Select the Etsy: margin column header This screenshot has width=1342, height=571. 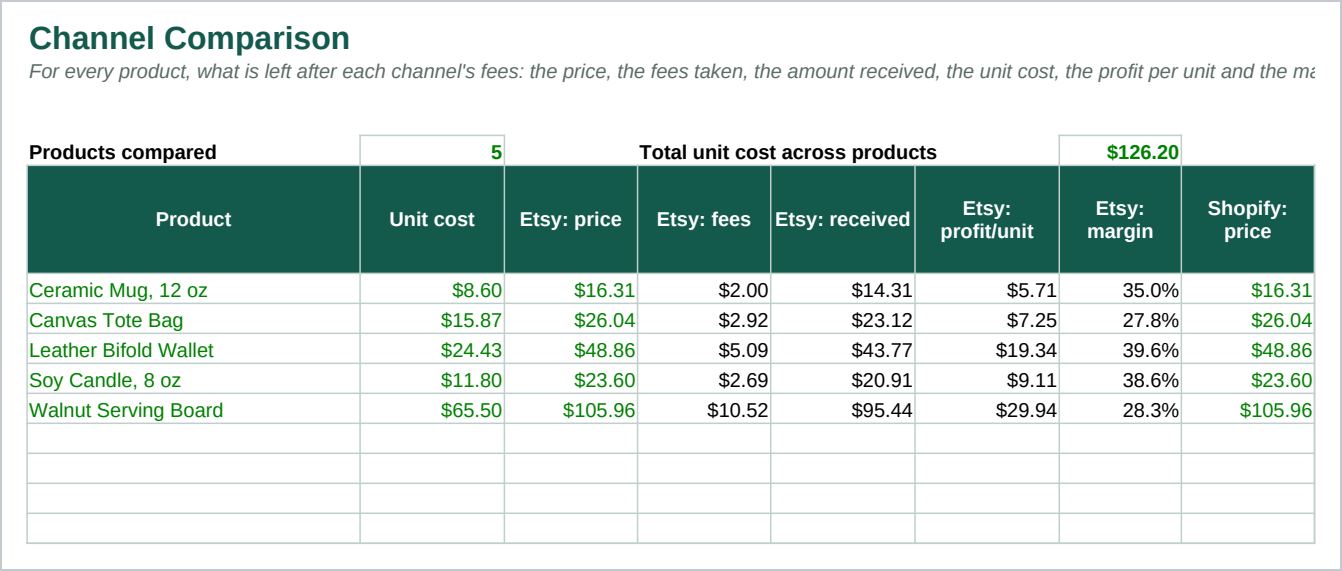point(1120,219)
